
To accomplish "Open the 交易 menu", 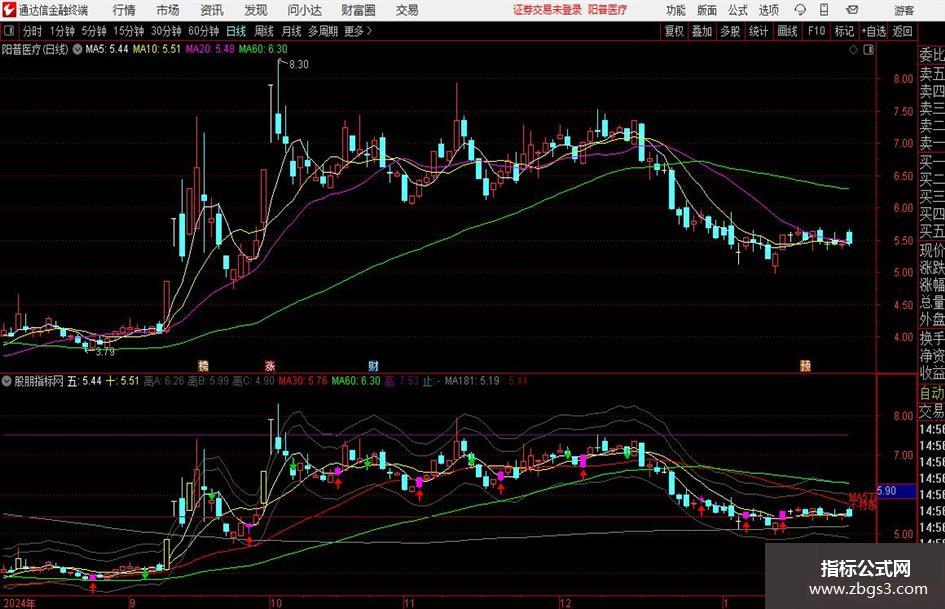I will click(x=407, y=10).
